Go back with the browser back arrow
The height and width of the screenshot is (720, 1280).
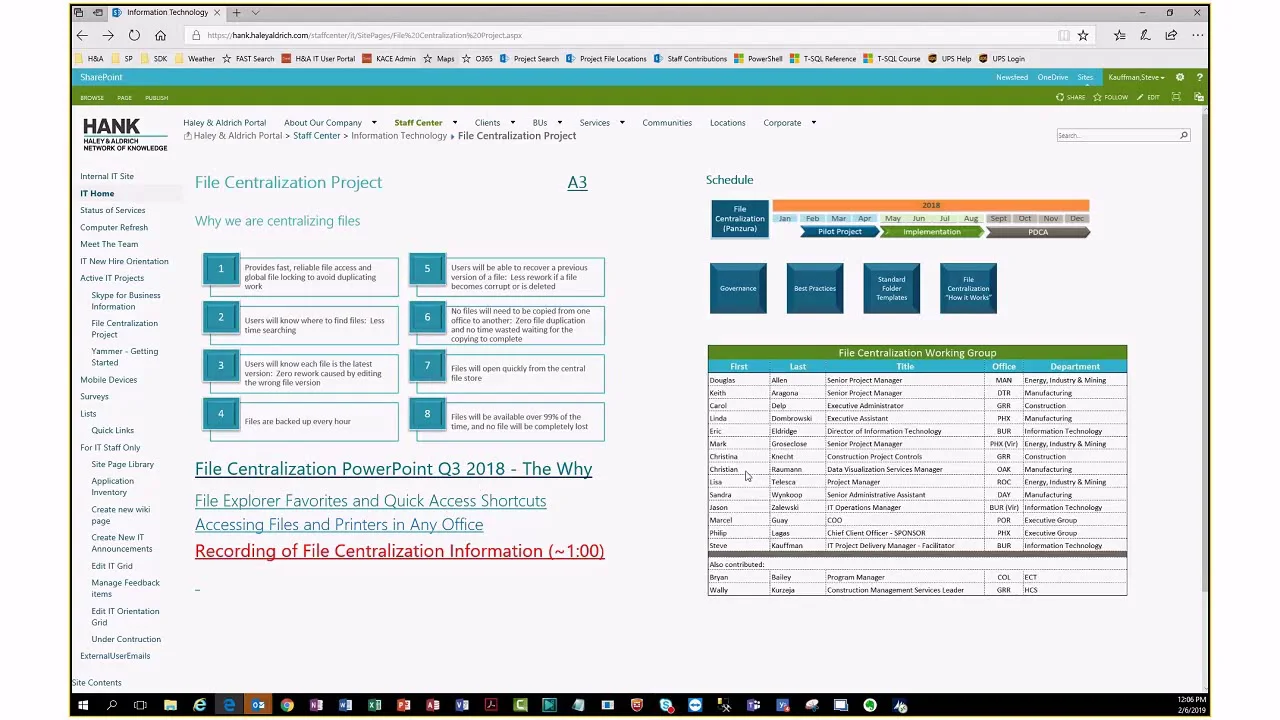pos(83,35)
